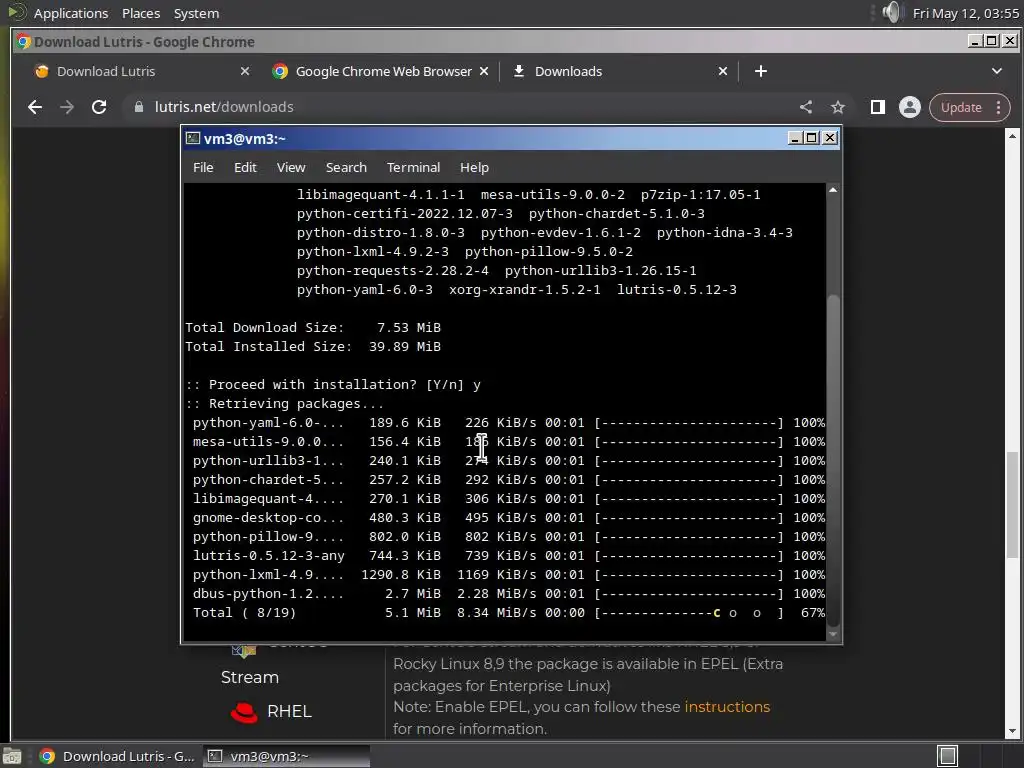The height and width of the screenshot is (768, 1024).
Task: Click Chrome's forward arrow
Action: click(67, 107)
